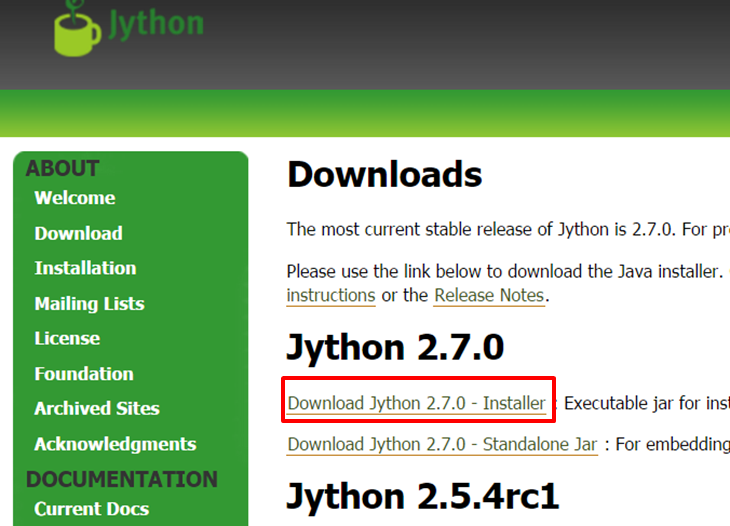Go to the Download sidebar link
Screen dimensions: 730x526
coord(78,233)
